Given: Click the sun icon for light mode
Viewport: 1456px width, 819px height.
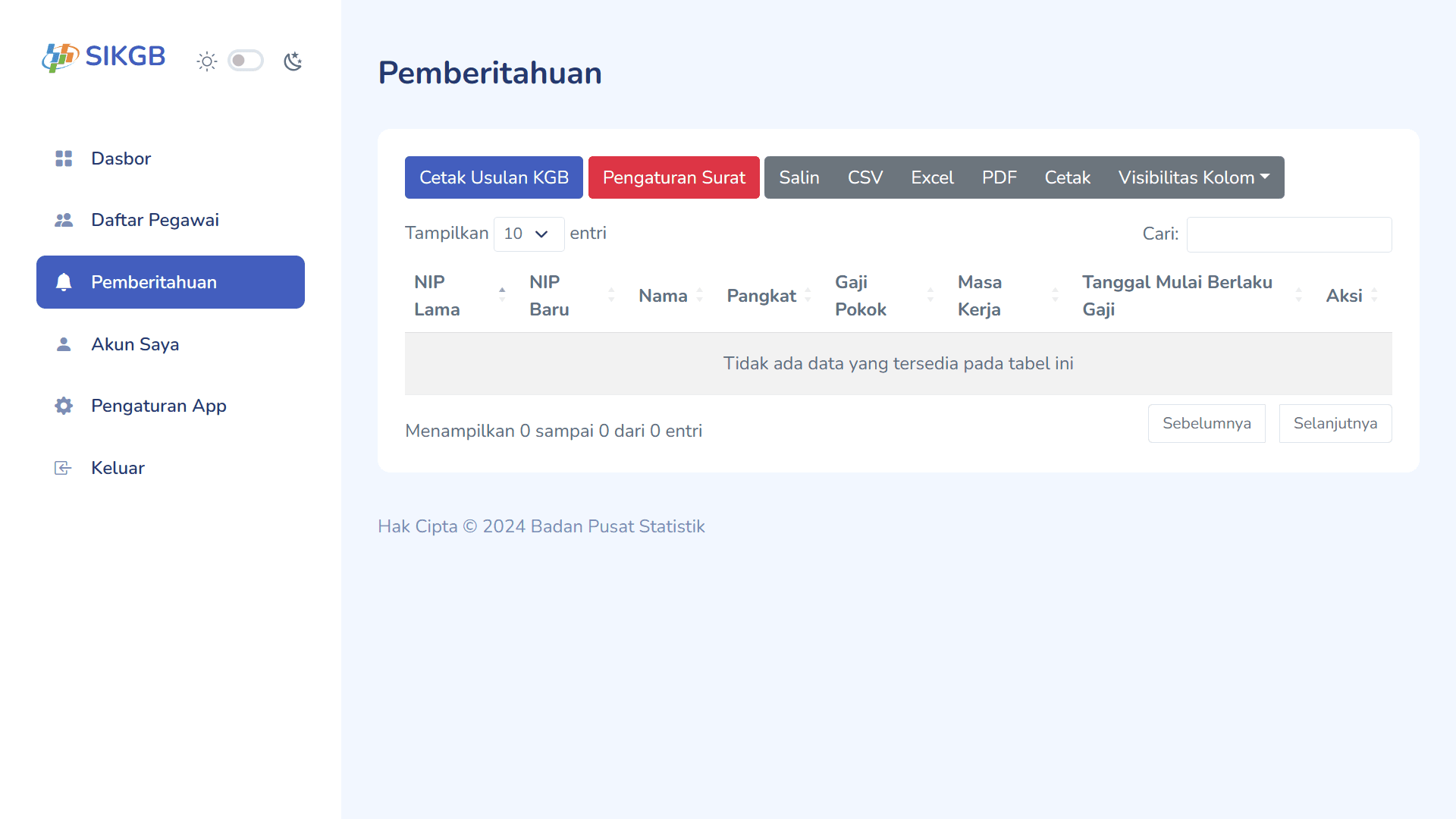Looking at the screenshot, I should pyautogui.click(x=206, y=61).
